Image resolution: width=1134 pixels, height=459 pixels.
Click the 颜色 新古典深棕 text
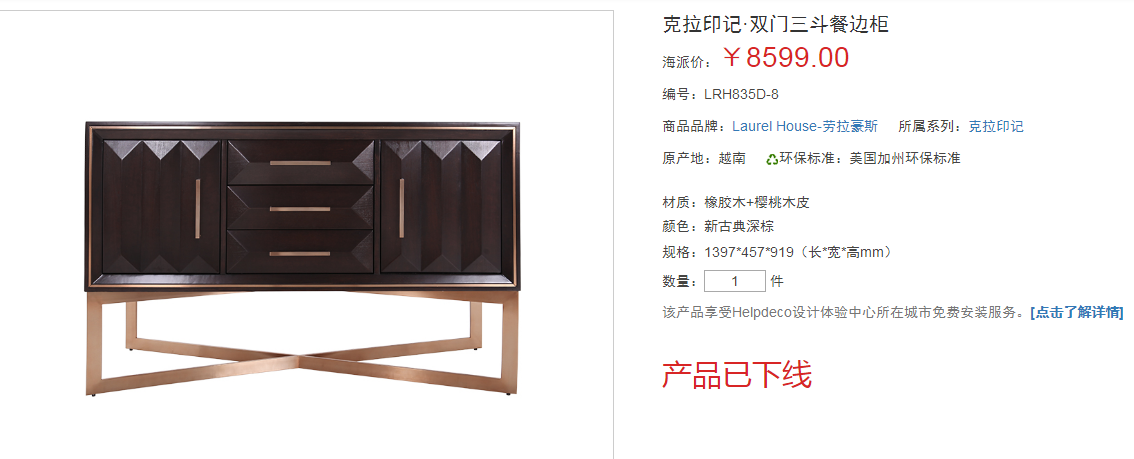coord(718,227)
